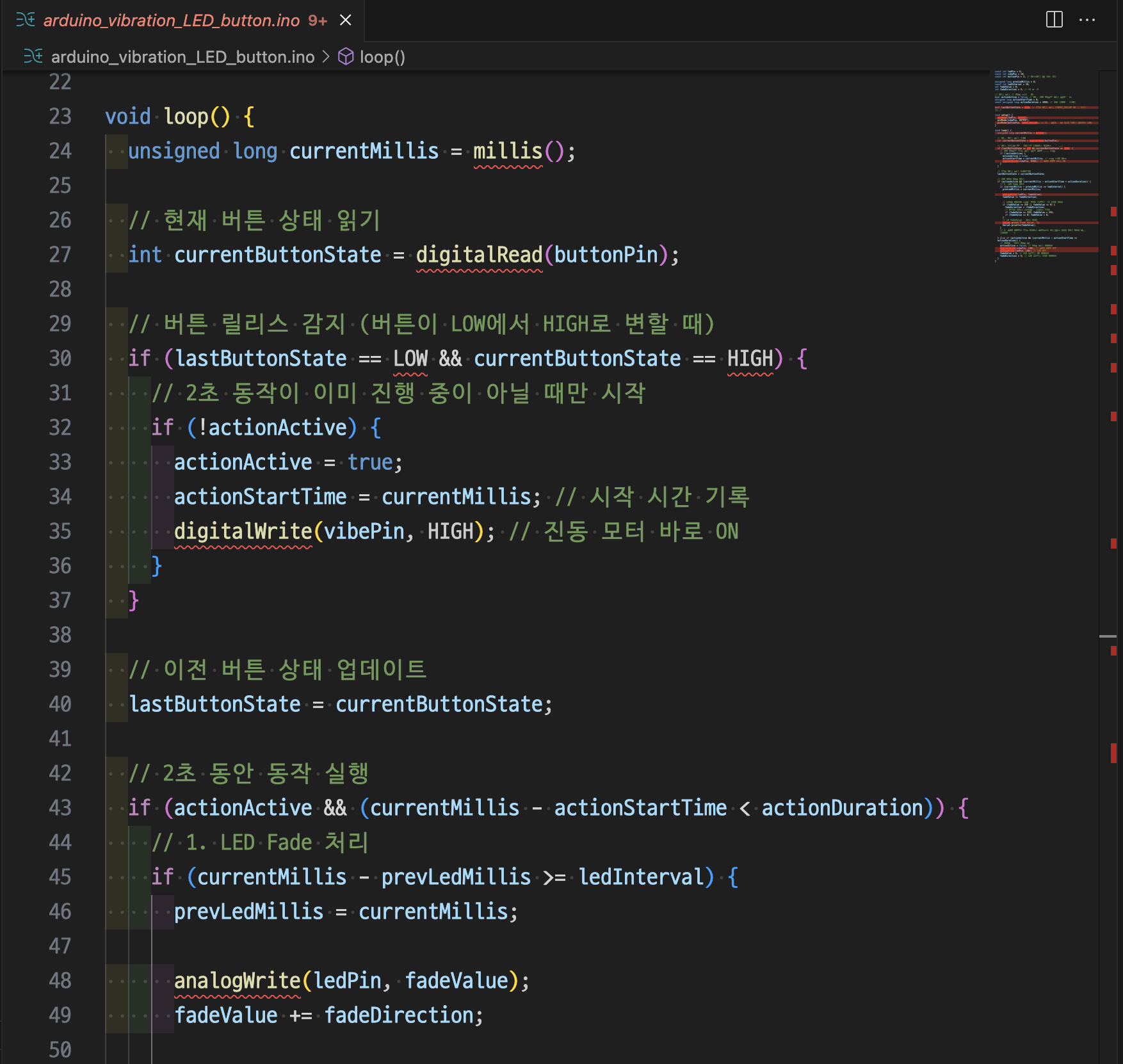Click the breadcrumb separator chevron
This screenshot has width=1123, height=1064.
coord(326,57)
